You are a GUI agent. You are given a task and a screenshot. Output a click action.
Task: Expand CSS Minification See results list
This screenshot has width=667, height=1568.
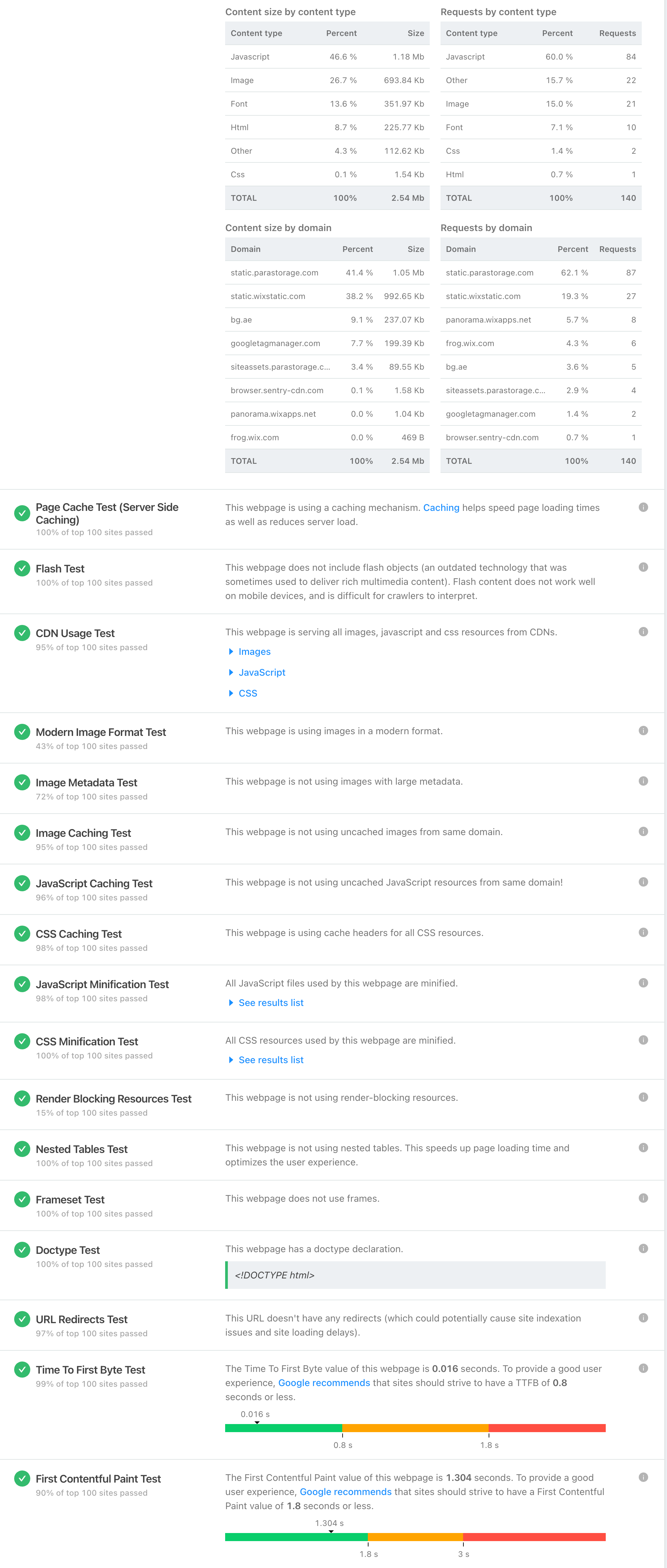(266, 1059)
